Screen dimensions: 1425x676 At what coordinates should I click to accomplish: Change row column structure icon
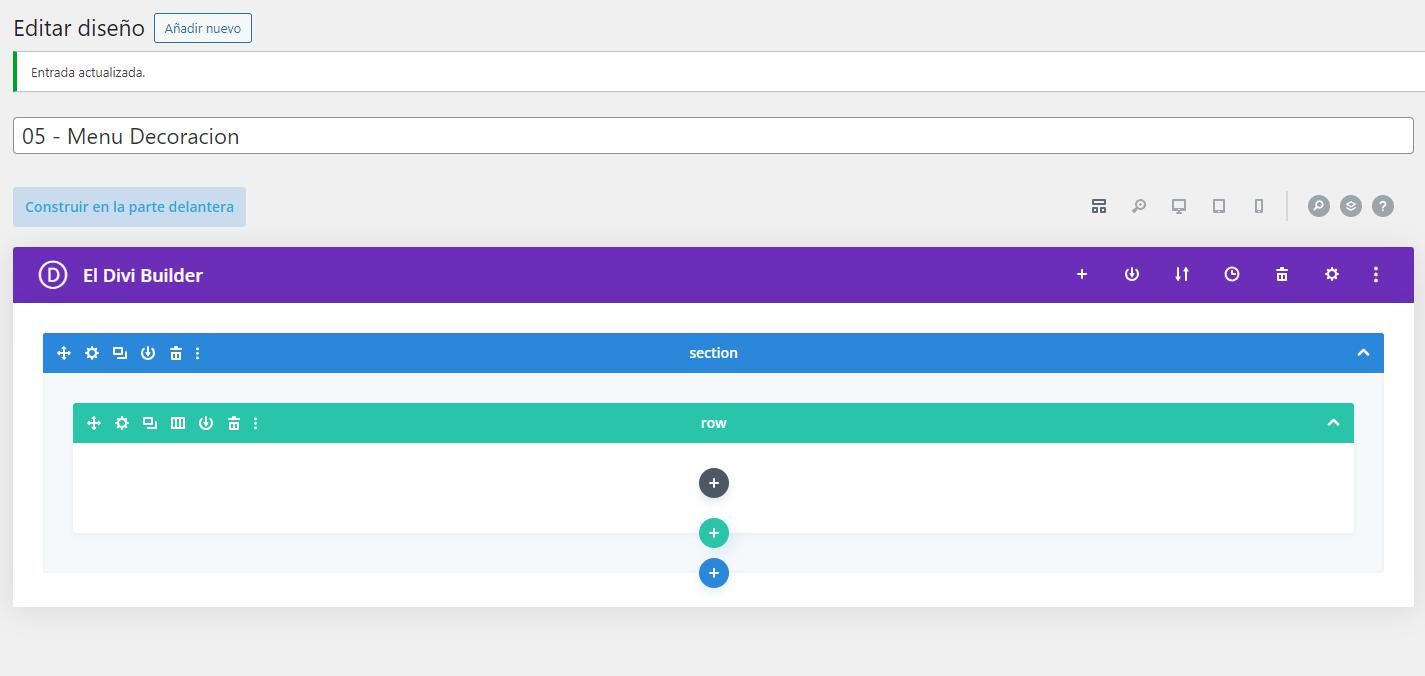point(178,423)
